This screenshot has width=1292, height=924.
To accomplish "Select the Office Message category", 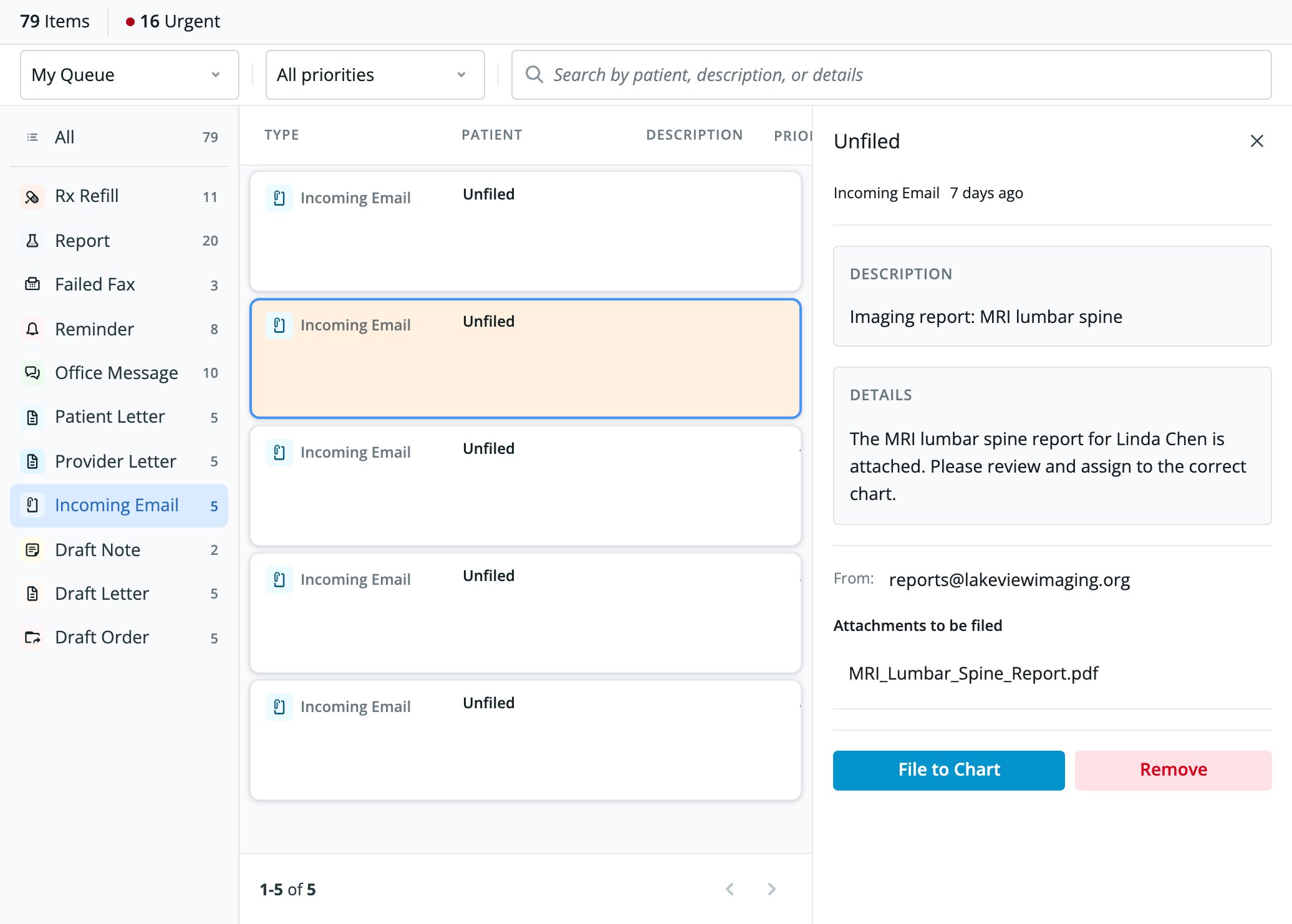I will click(x=119, y=373).
